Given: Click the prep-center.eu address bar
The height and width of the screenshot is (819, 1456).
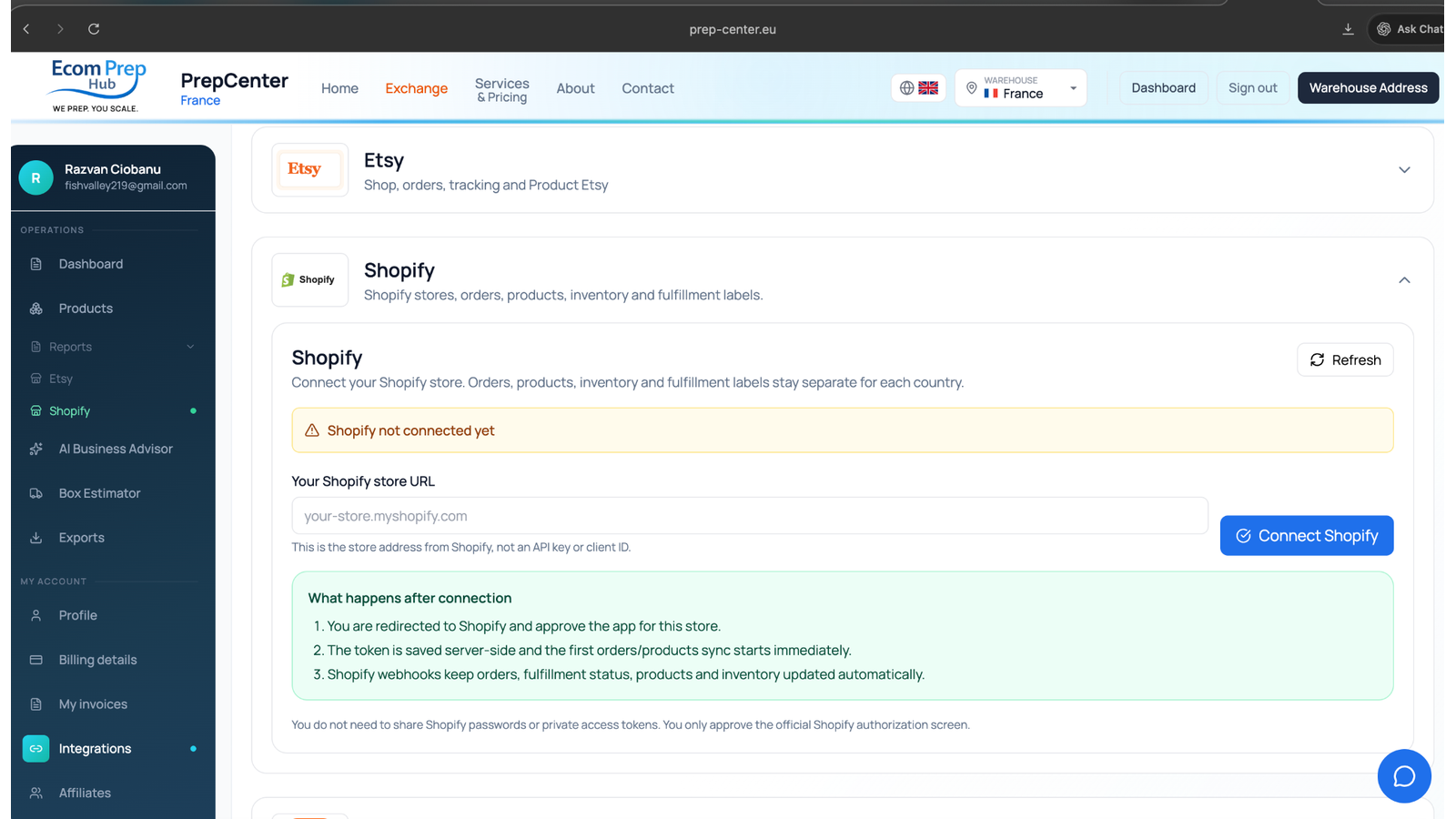Looking at the screenshot, I should coord(733,29).
